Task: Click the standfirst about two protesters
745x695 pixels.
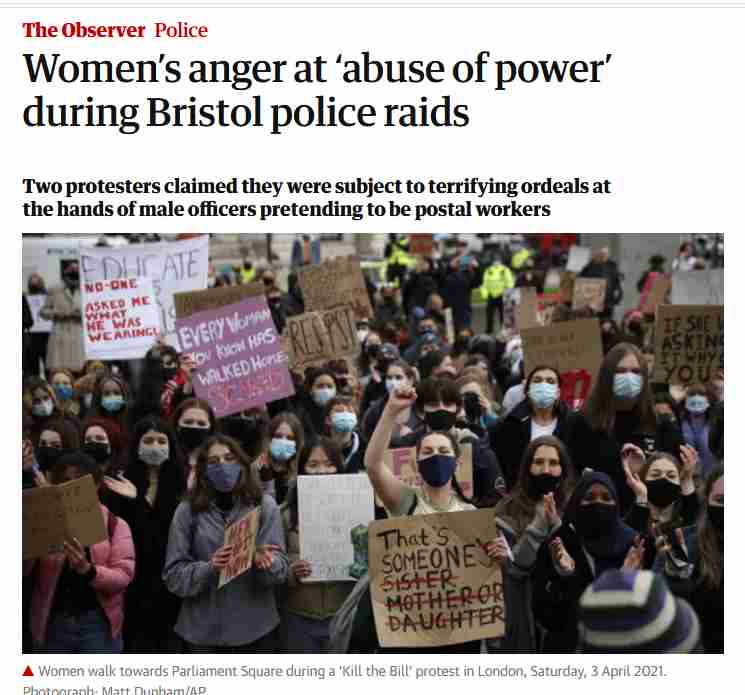Action: (316, 198)
